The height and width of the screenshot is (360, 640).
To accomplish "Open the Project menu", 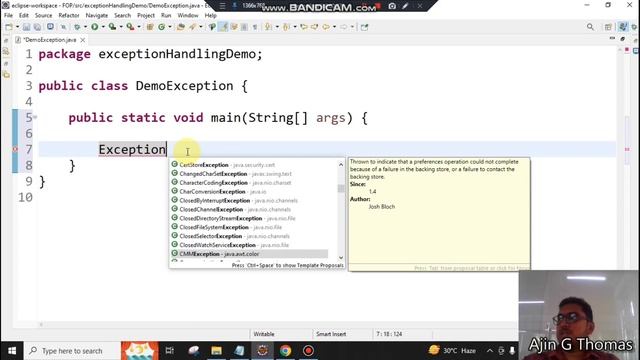I will click(x=146, y=16).
